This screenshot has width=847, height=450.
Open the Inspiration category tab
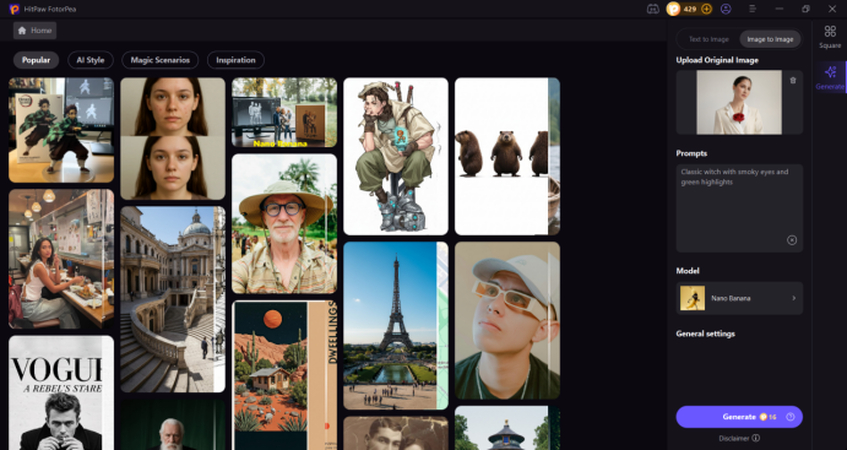coord(236,60)
